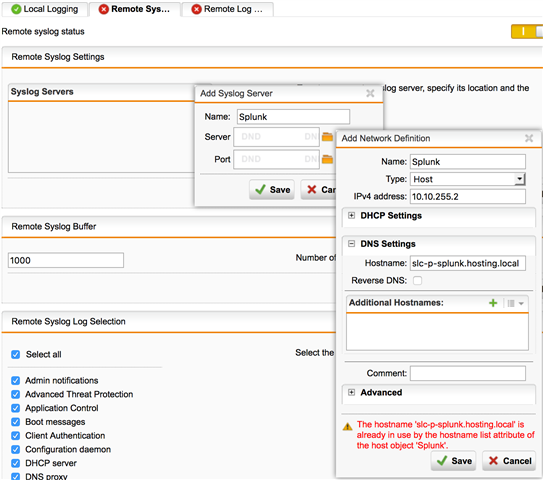543x480 pixels.
Task: Collapse the DNS Settings section
Action: point(351,244)
